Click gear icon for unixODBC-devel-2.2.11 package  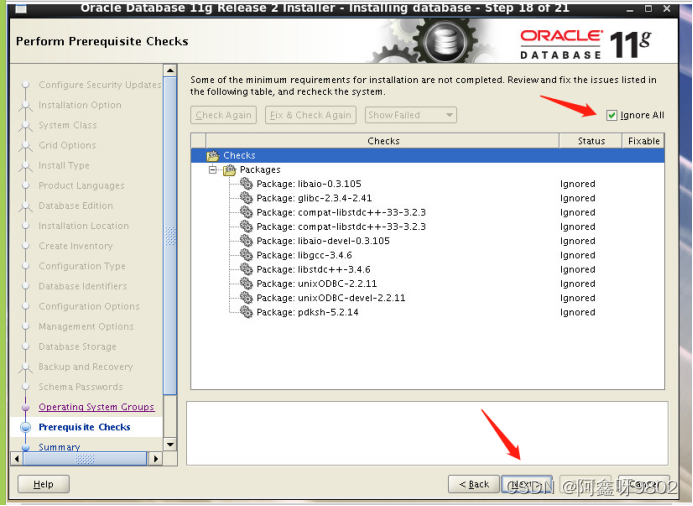click(x=246, y=298)
